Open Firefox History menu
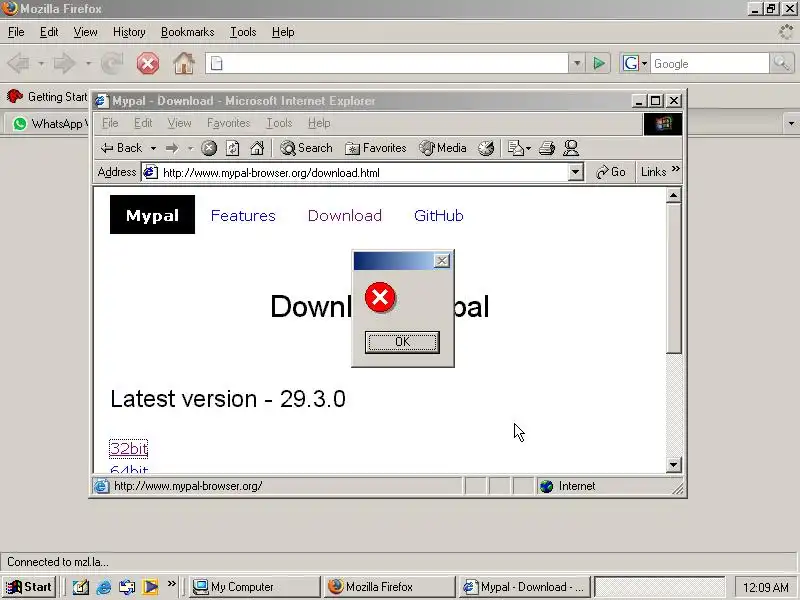The image size is (800, 600). 129,32
